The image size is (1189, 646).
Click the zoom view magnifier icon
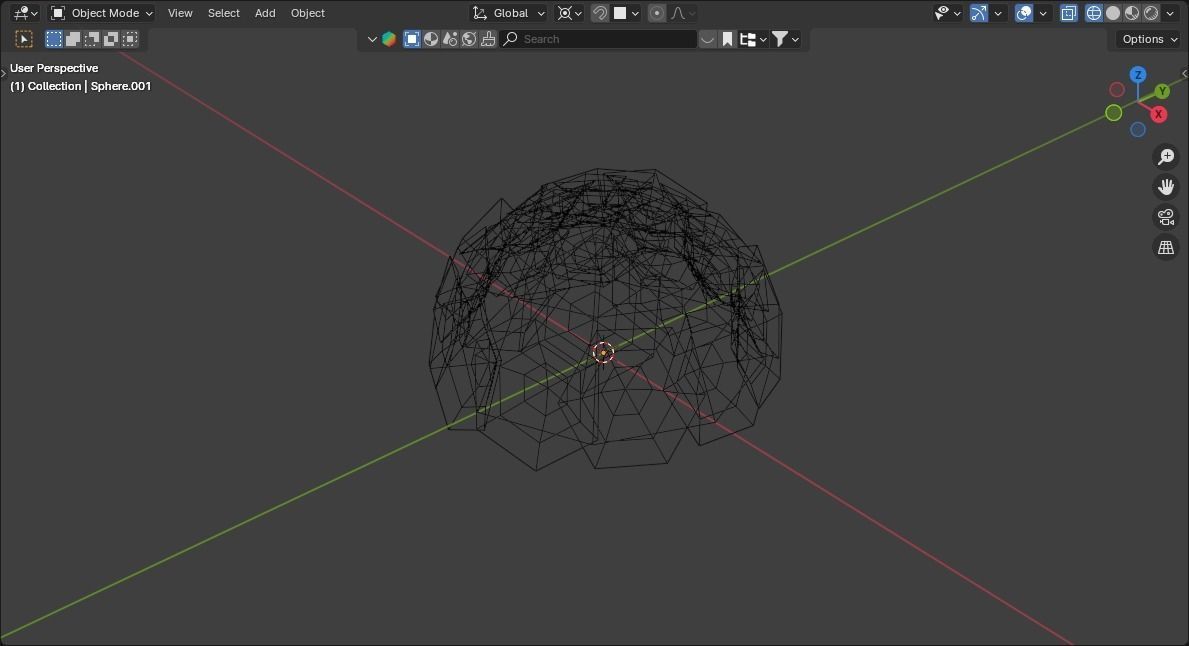click(x=1165, y=157)
